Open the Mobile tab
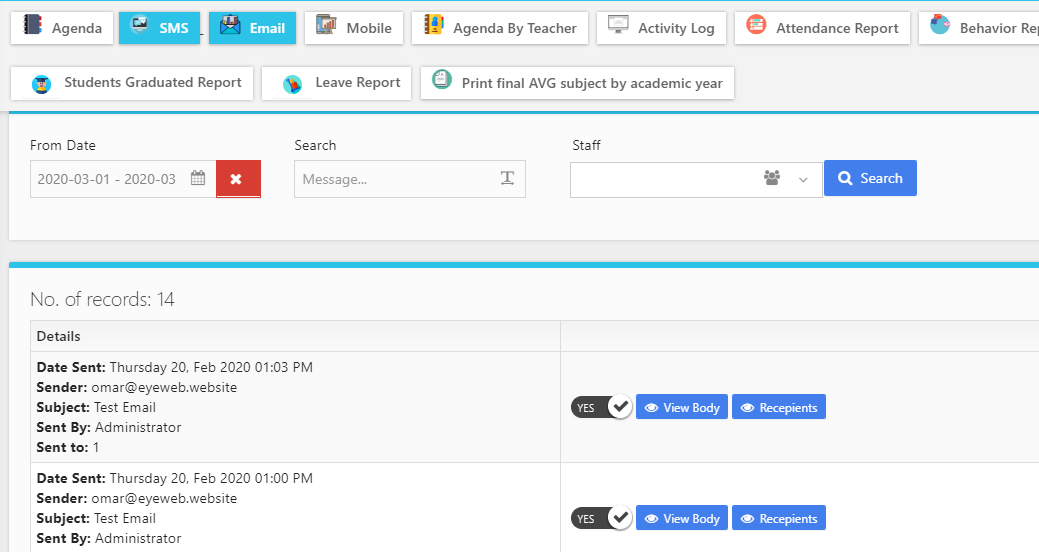The image size is (1039, 552). tap(354, 28)
